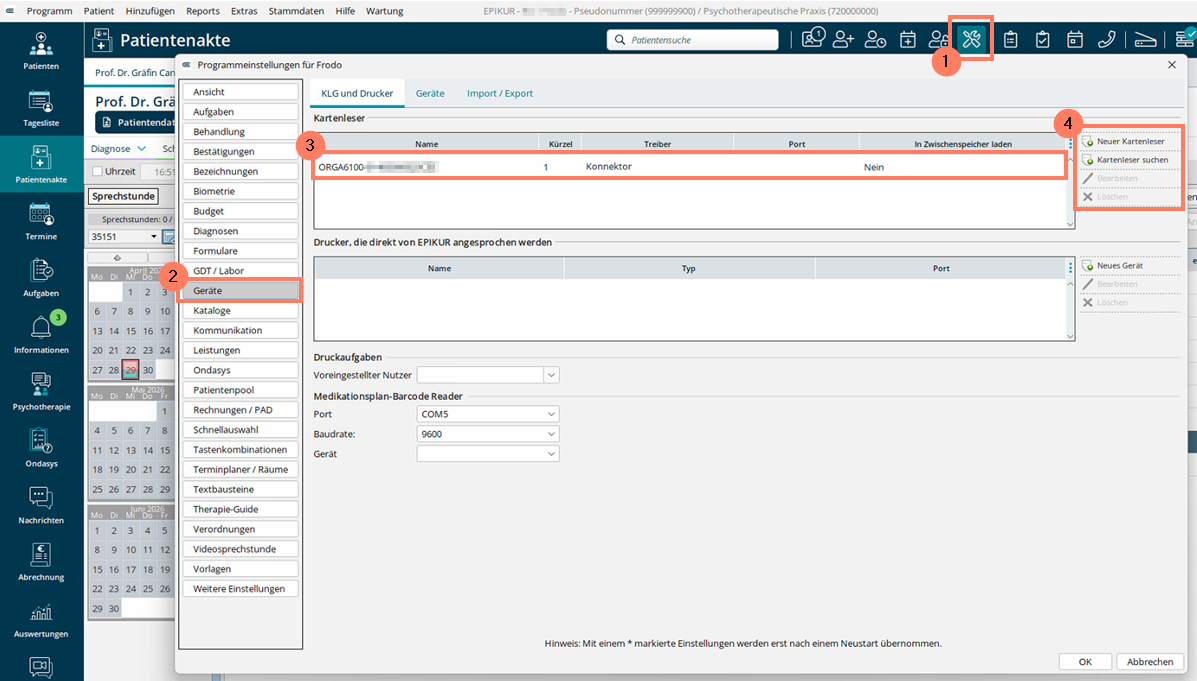The image size is (1197, 681).
Task: Click Kartenleser suchen
Action: 1131,160
